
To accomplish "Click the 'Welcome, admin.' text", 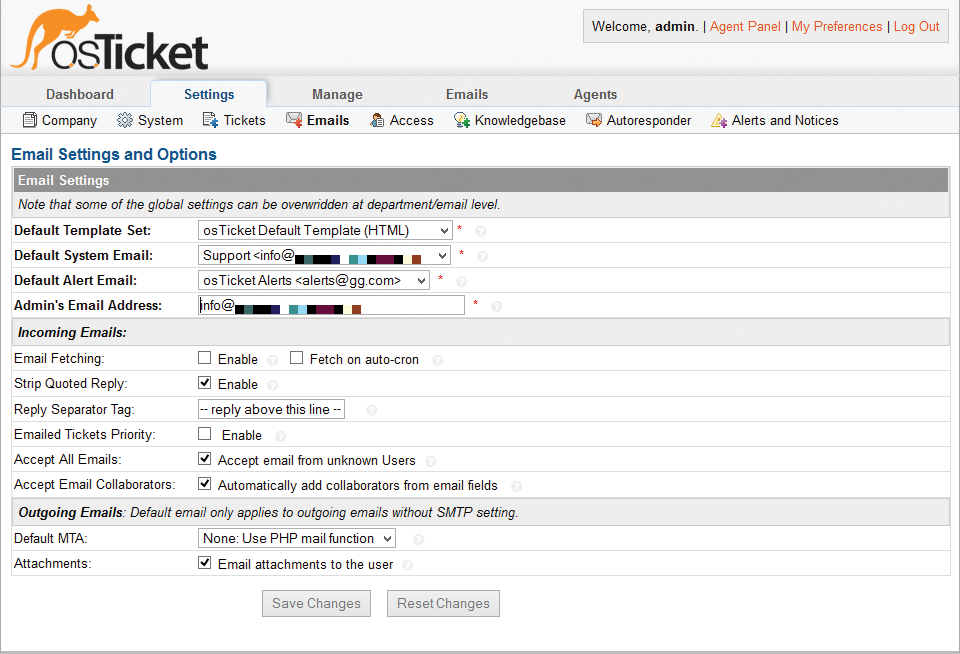I will pyautogui.click(x=645, y=26).
